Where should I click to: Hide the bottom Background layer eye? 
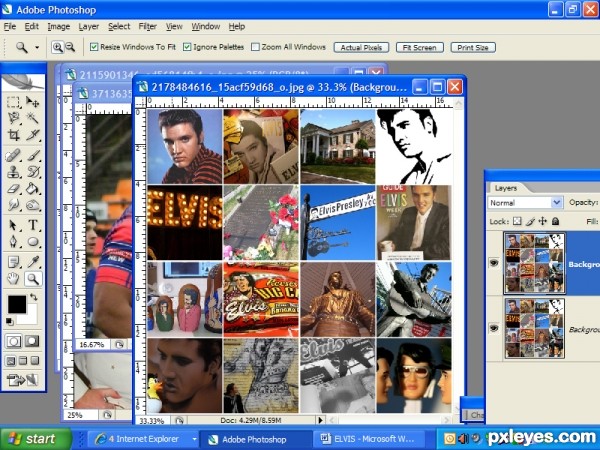494,328
